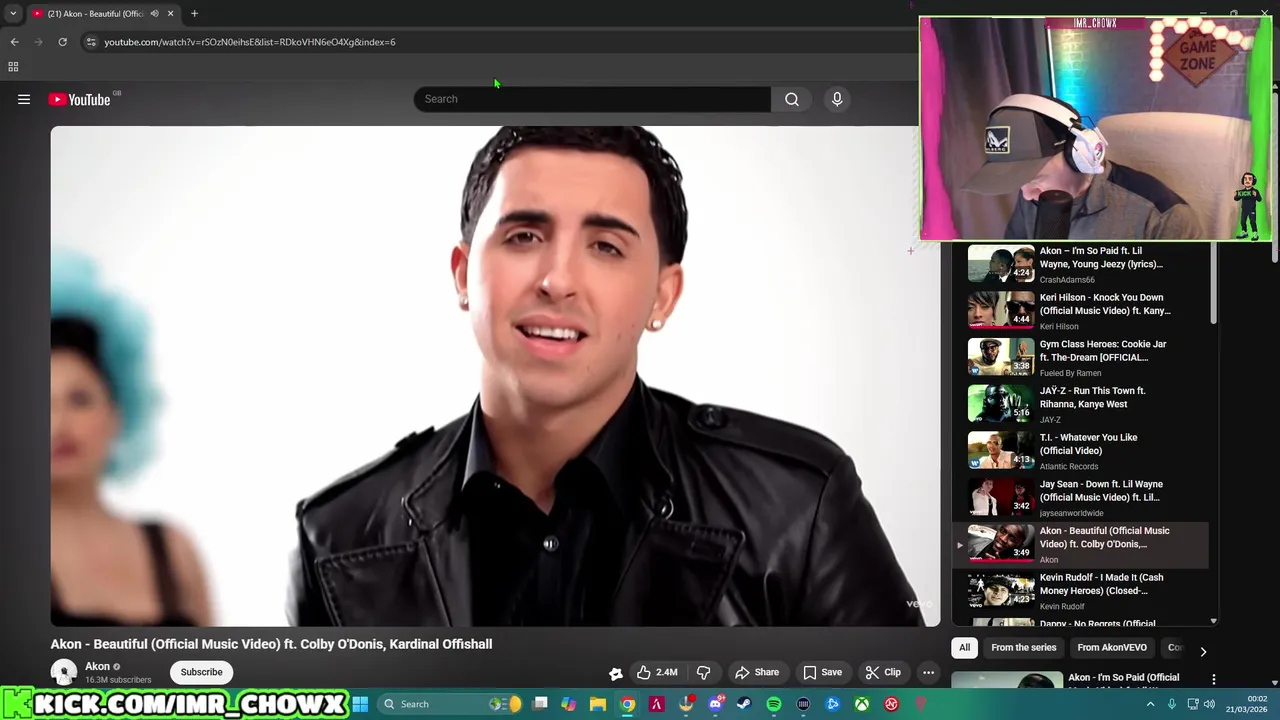
Task: Open Spotify from the taskbar
Action: [x=774, y=704]
